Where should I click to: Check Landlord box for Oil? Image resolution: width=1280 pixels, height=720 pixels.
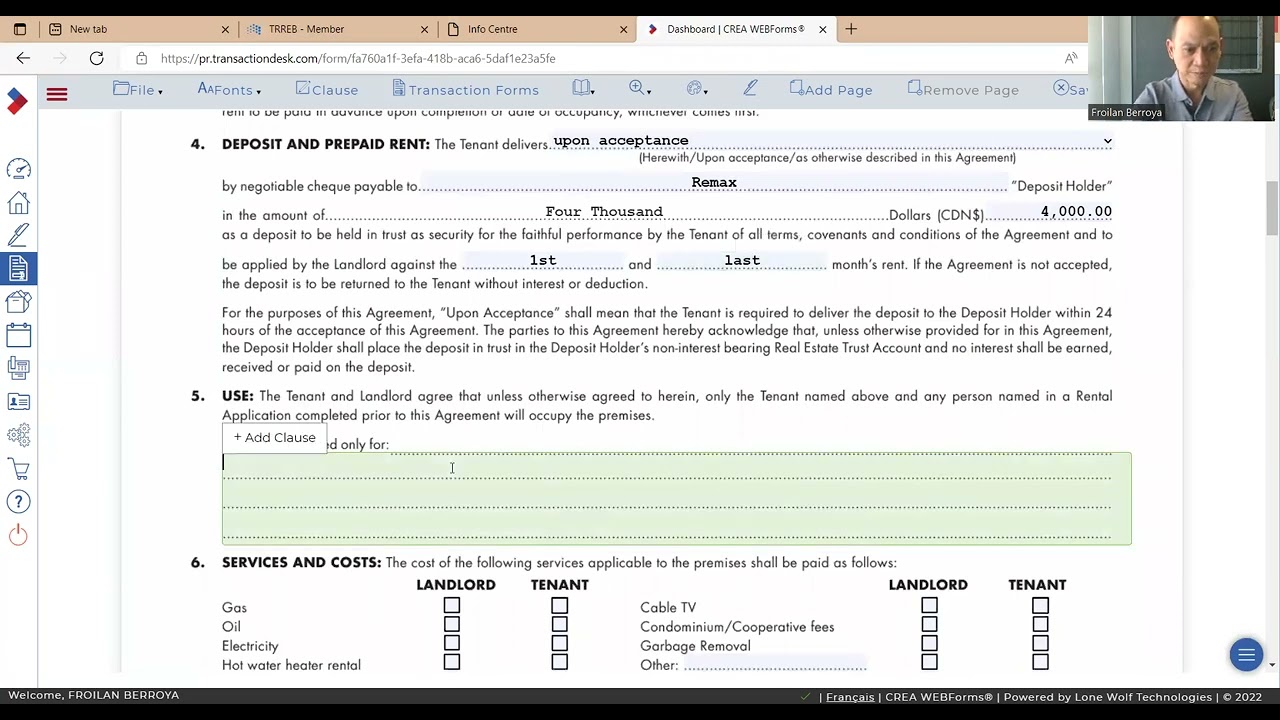click(452, 624)
